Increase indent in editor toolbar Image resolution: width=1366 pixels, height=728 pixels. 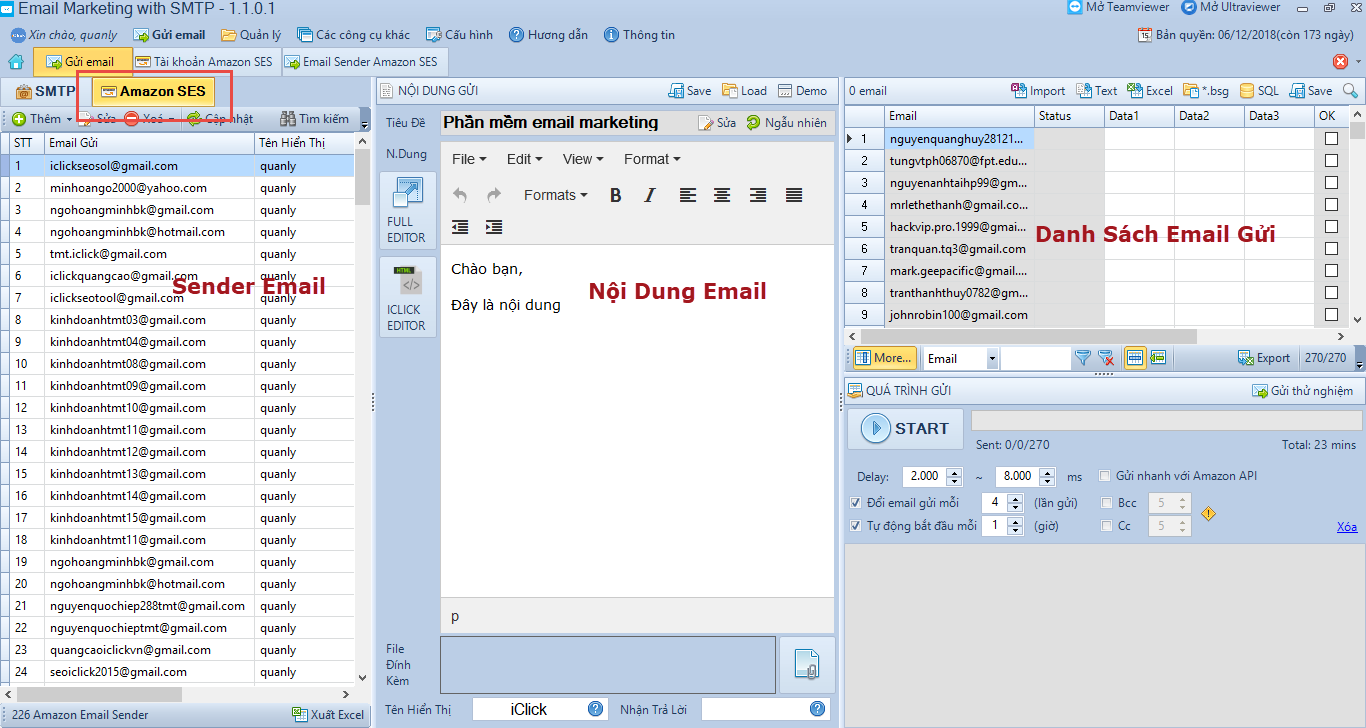click(493, 227)
